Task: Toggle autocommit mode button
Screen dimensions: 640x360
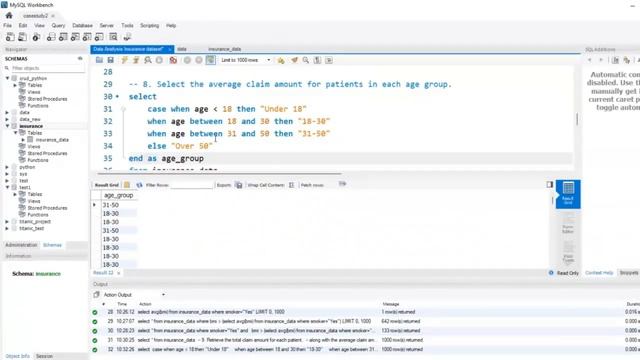Action: [x=211, y=60]
